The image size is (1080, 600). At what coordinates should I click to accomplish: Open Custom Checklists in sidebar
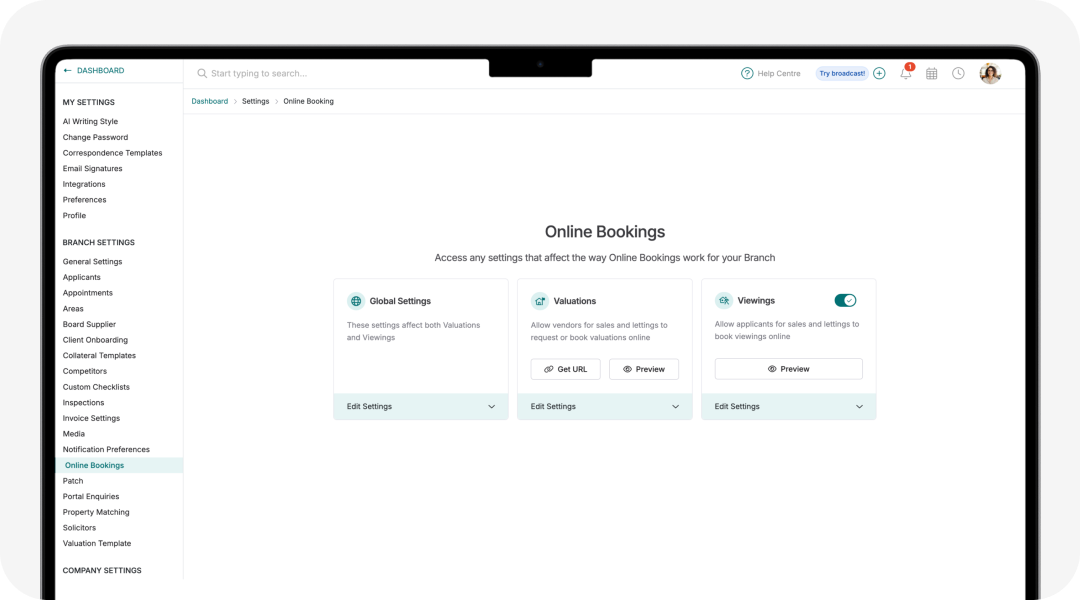coord(96,387)
